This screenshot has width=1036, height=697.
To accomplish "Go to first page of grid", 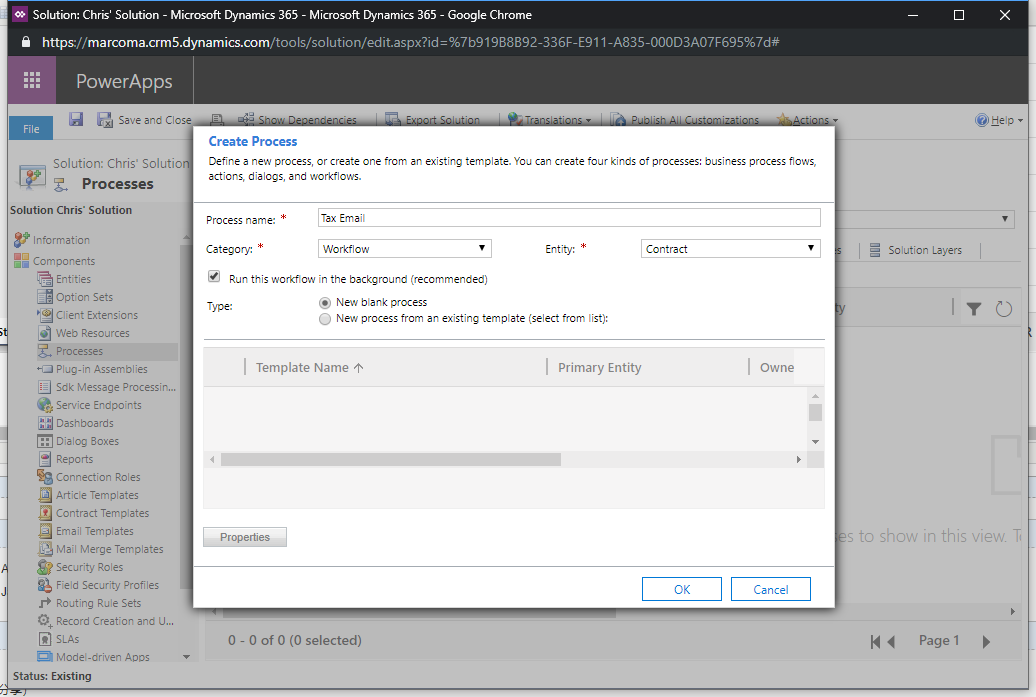I will [875, 642].
